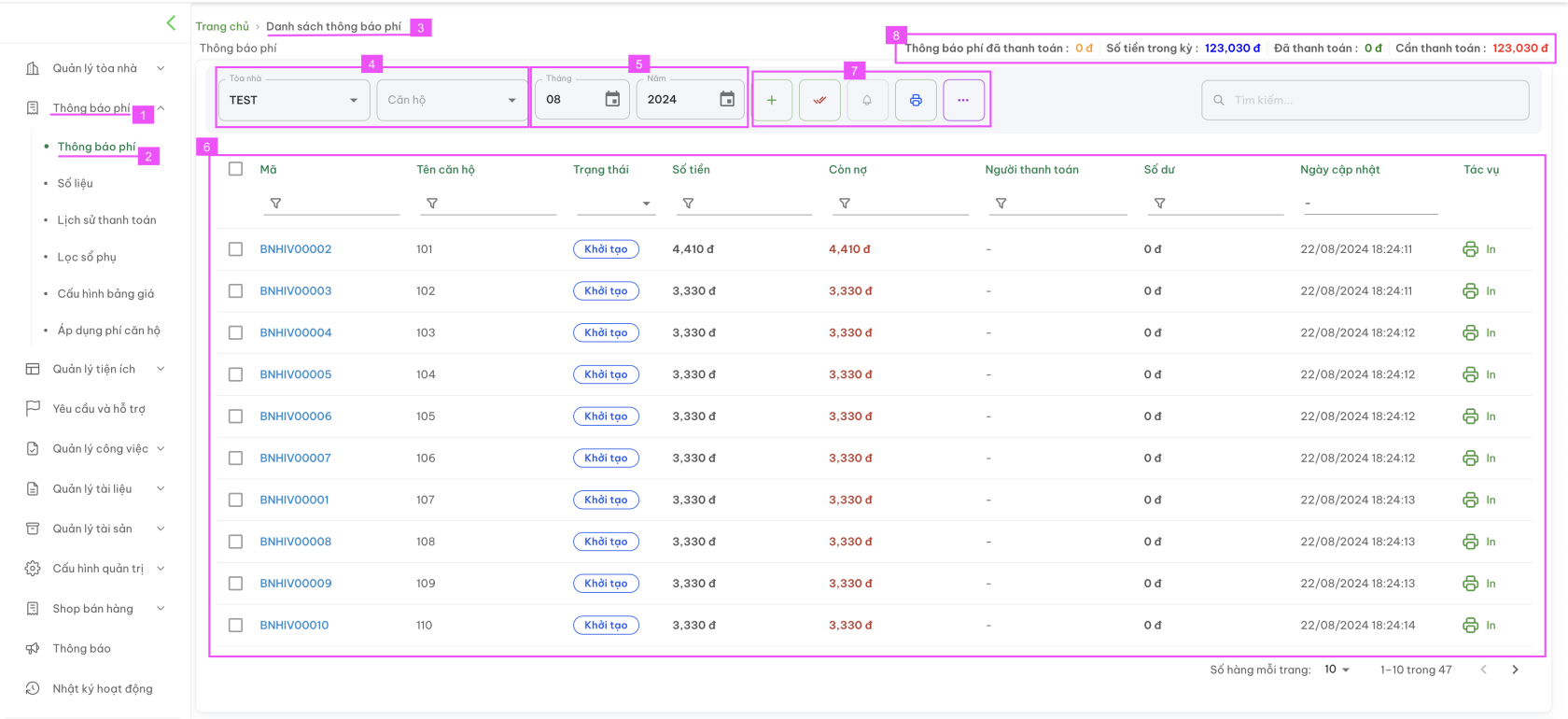The height and width of the screenshot is (719, 1568).
Task: Click the red double-check approve button
Action: pos(819,100)
